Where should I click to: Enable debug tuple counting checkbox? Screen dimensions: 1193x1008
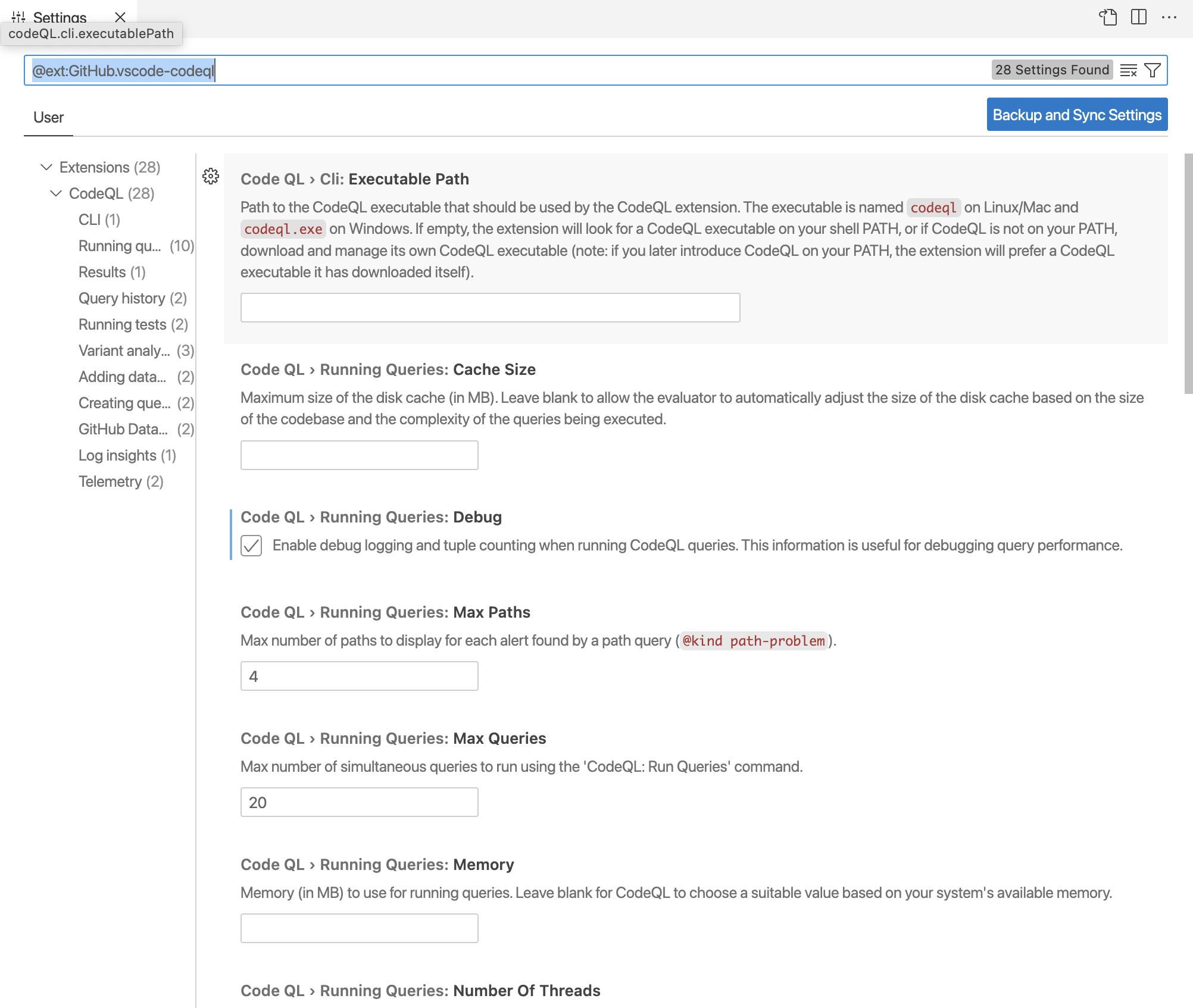tap(252, 546)
